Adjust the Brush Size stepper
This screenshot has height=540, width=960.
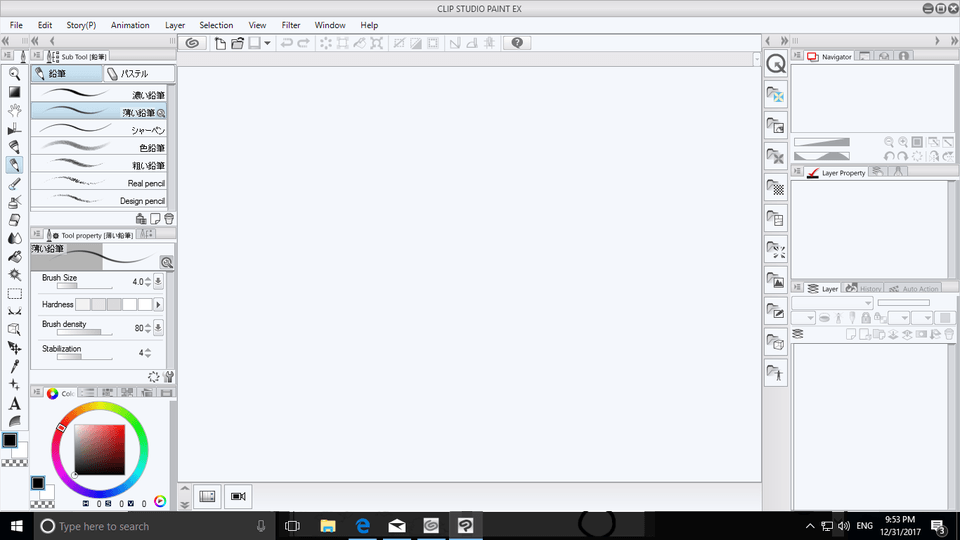148,282
